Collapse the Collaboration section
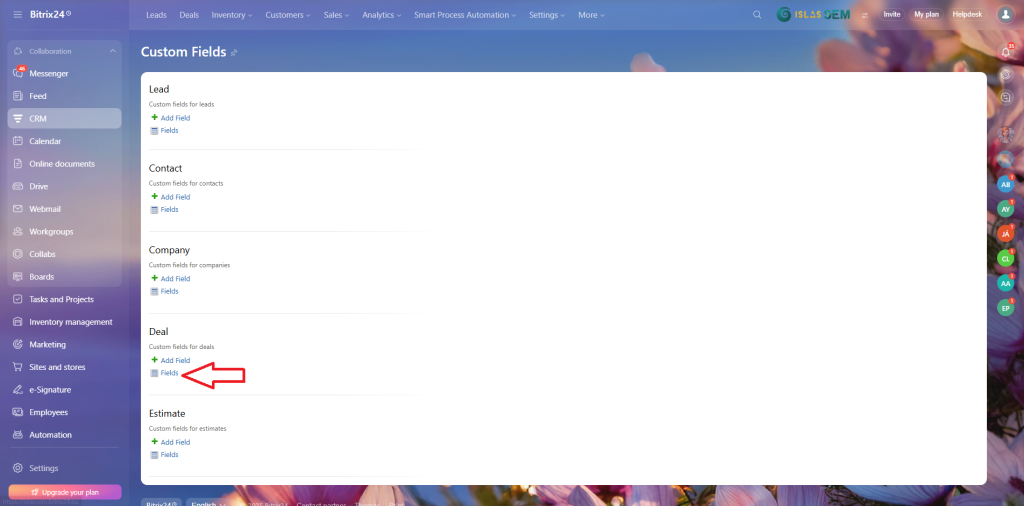Image resolution: width=1024 pixels, height=506 pixels. click(x=112, y=51)
